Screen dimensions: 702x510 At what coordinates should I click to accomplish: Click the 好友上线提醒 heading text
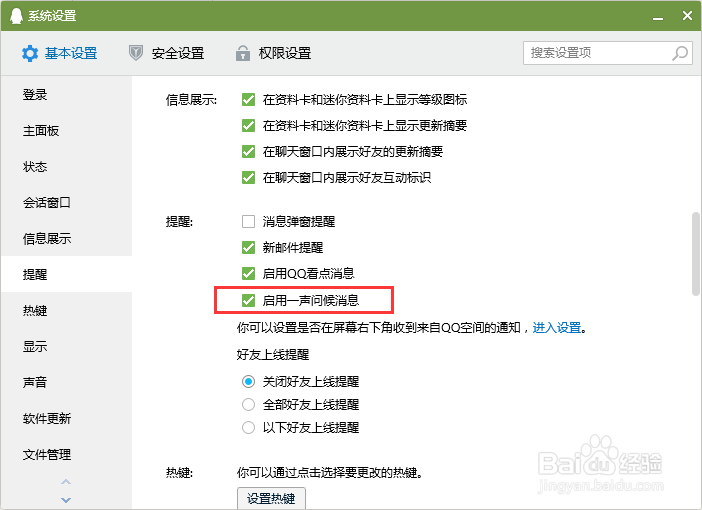coord(273,355)
